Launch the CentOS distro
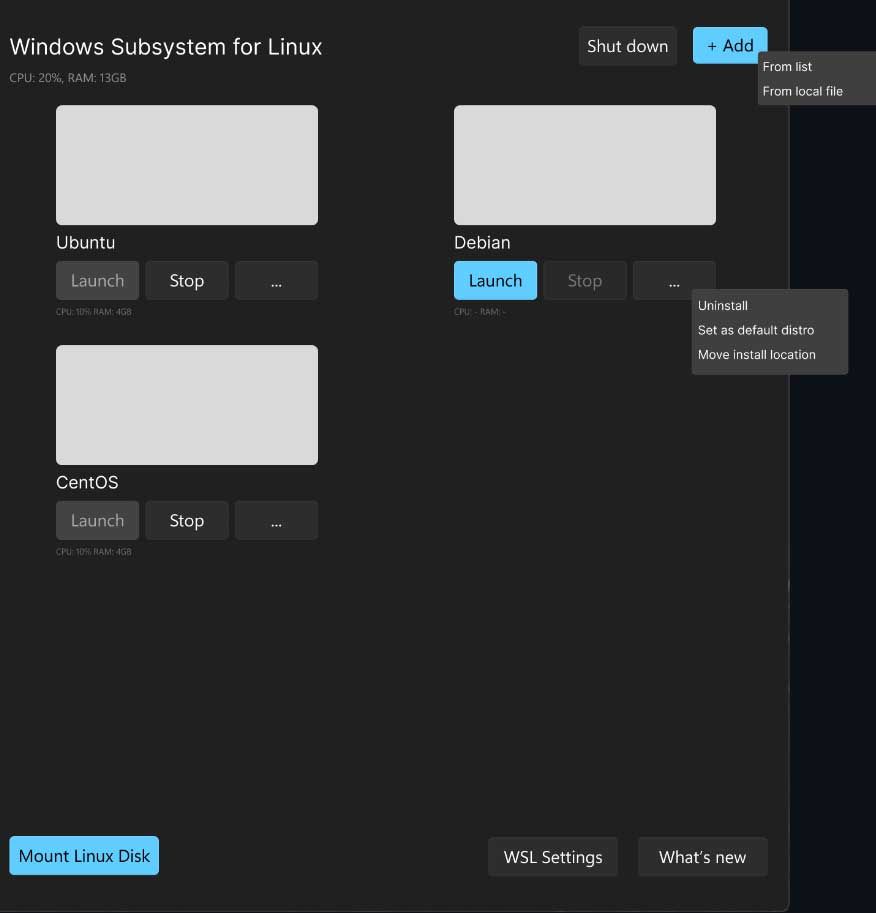This screenshot has height=913, width=876. 97,521
